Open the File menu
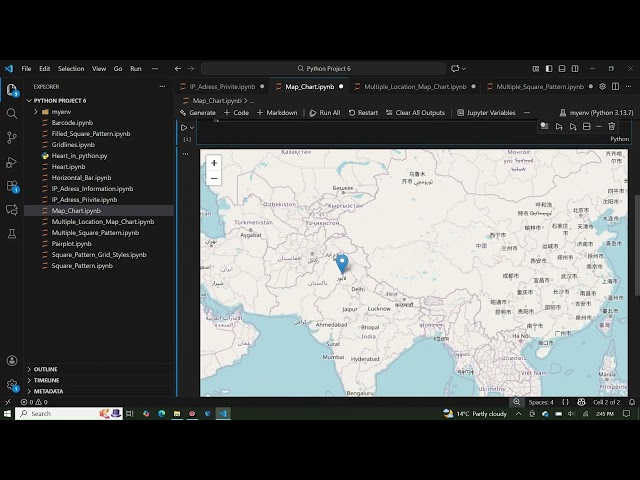This screenshot has width=640, height=480. click(x=26, y=69)
